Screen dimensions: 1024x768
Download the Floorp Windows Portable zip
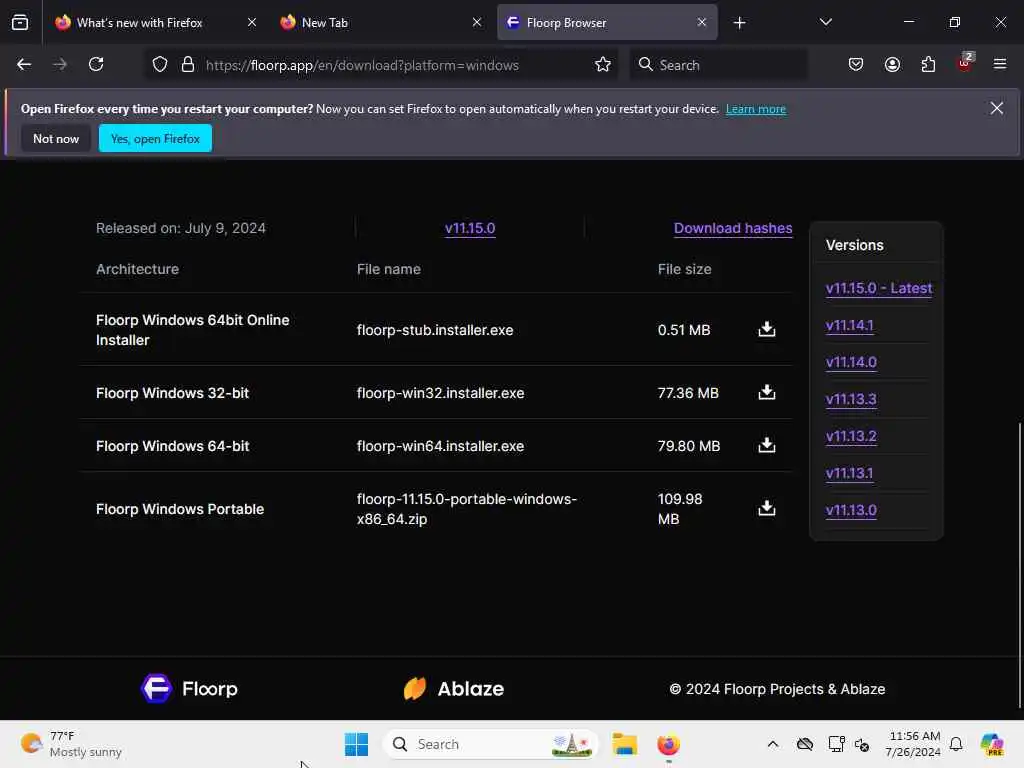767,508
